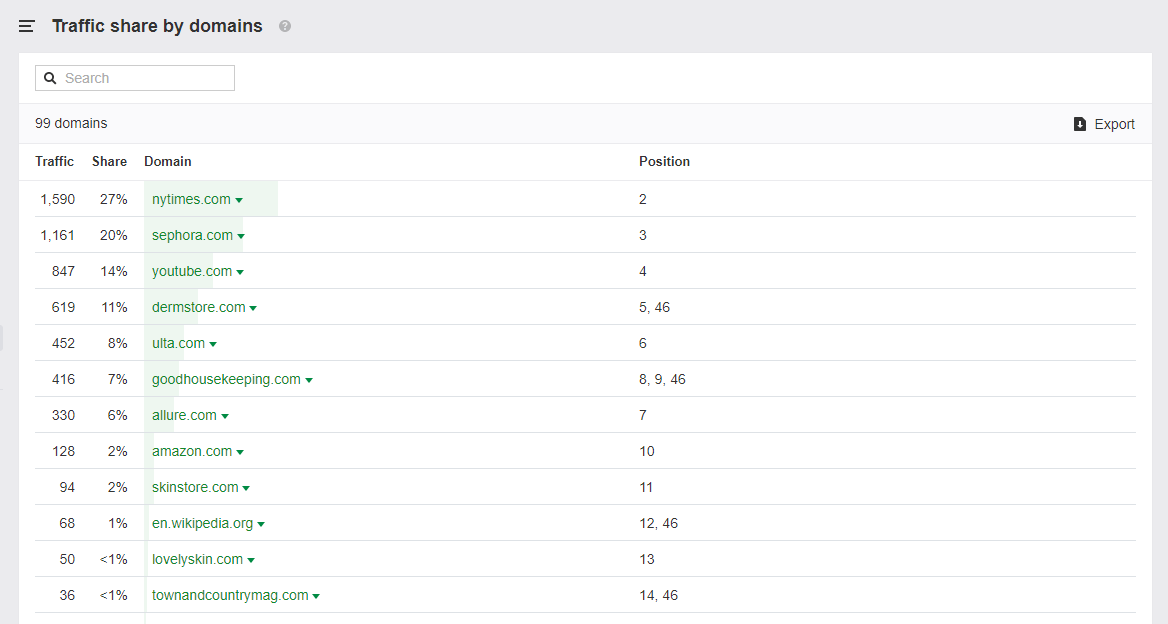Open the townandcountrymag.com domain link
The height and width of the screenshot is (624, 1168).
(230, 595)
